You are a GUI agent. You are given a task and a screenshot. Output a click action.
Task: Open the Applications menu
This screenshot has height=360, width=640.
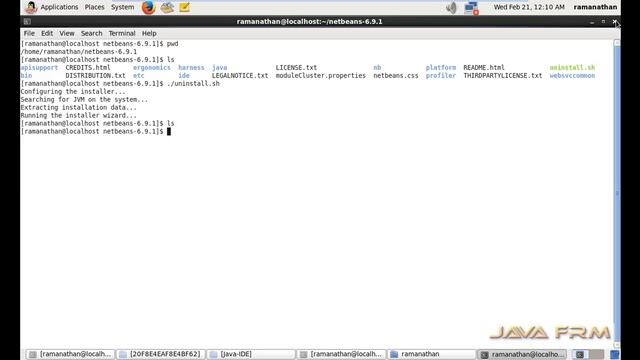click(x=59, y=7)
